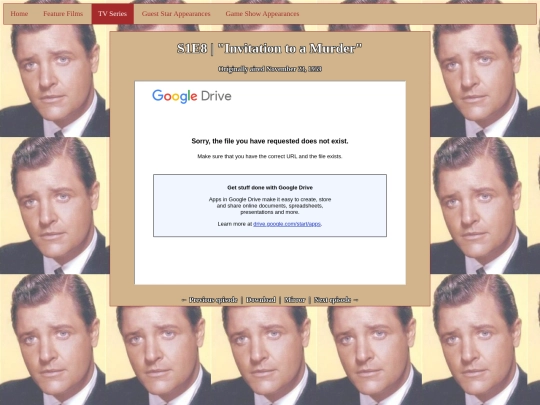Click "Get stuff done with Google Drive" heading
Screen dimensions: 540x405
pyautogui.click(x=270, y=188)
